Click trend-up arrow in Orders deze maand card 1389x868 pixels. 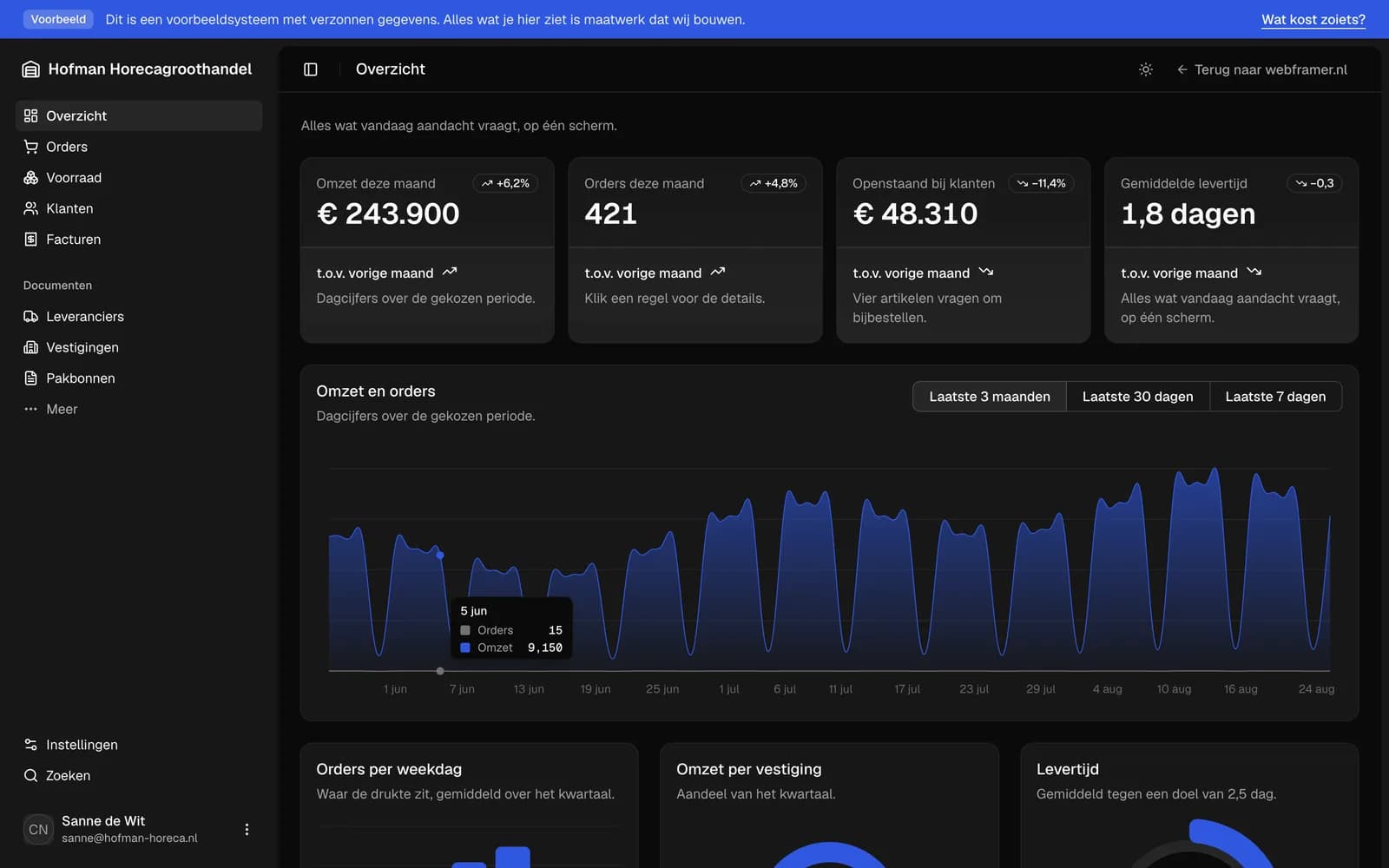pyautogui.click(x=718, y=273)
